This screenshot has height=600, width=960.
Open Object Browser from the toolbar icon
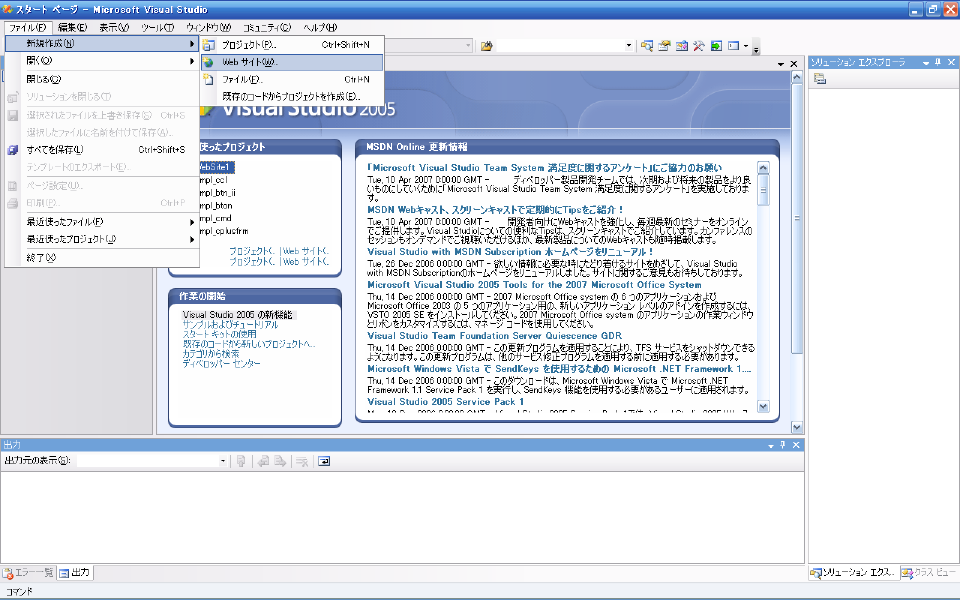681,46
